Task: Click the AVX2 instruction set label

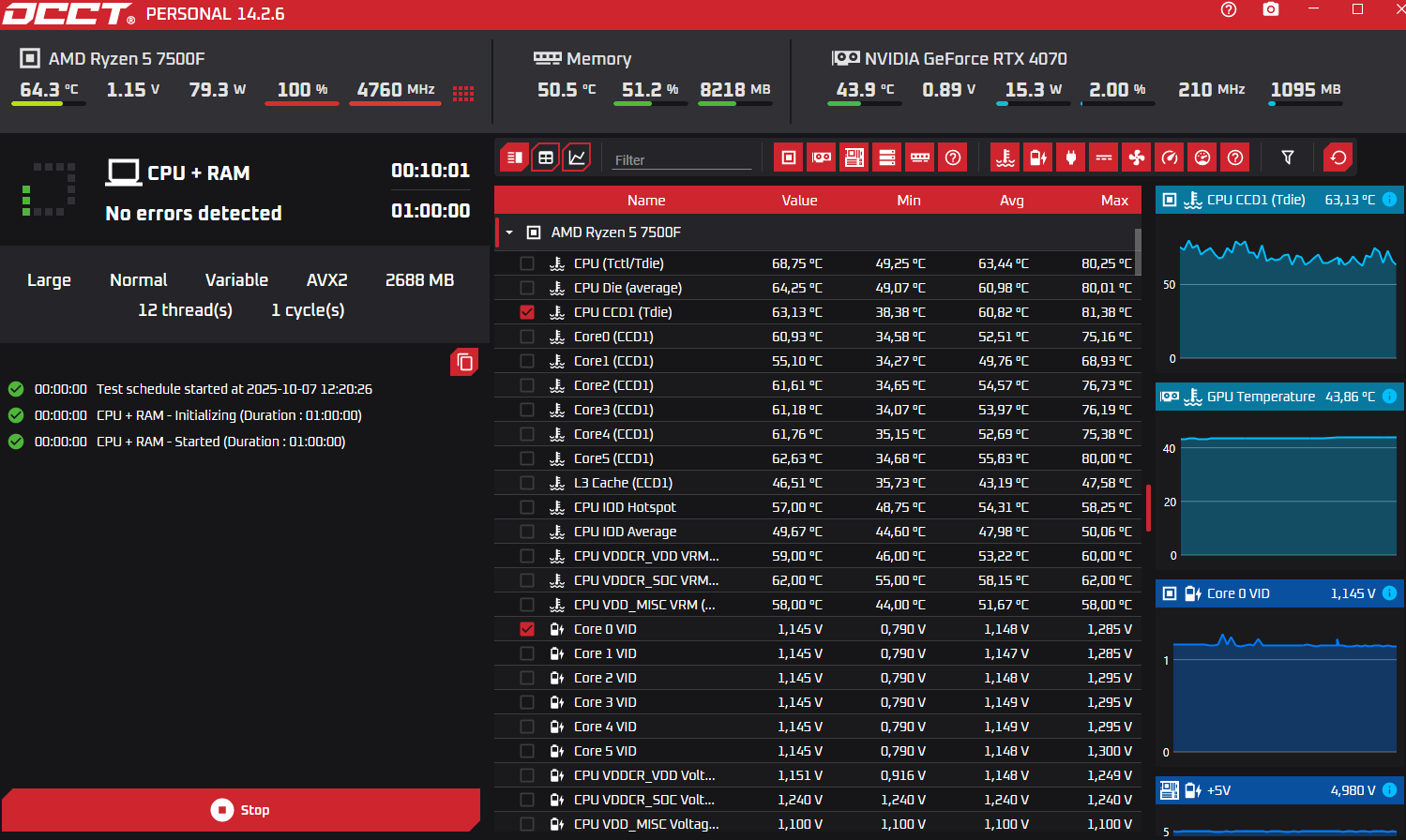Action: pyautogui.click(x=326, y=280)
